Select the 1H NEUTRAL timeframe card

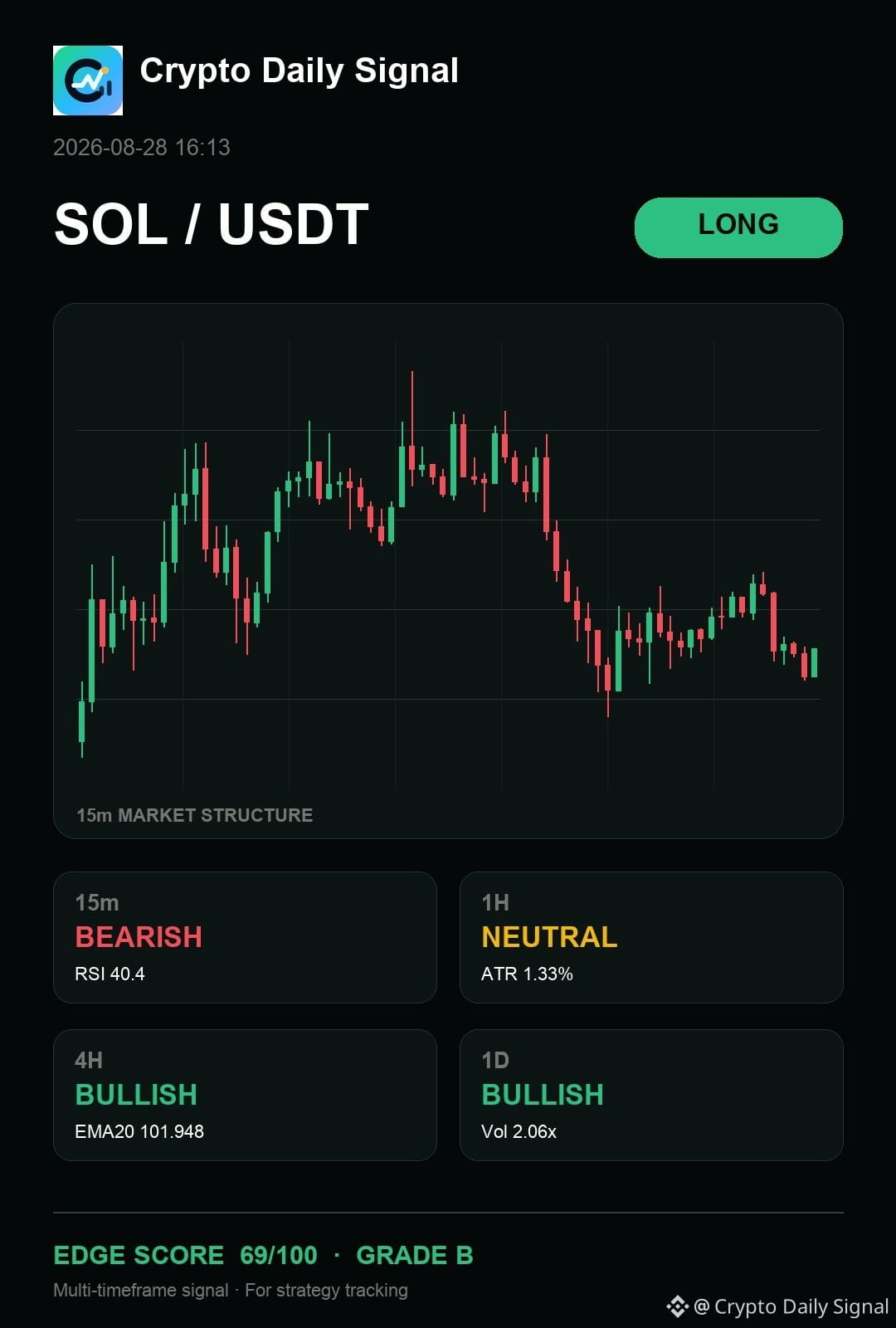click(651, 937)
